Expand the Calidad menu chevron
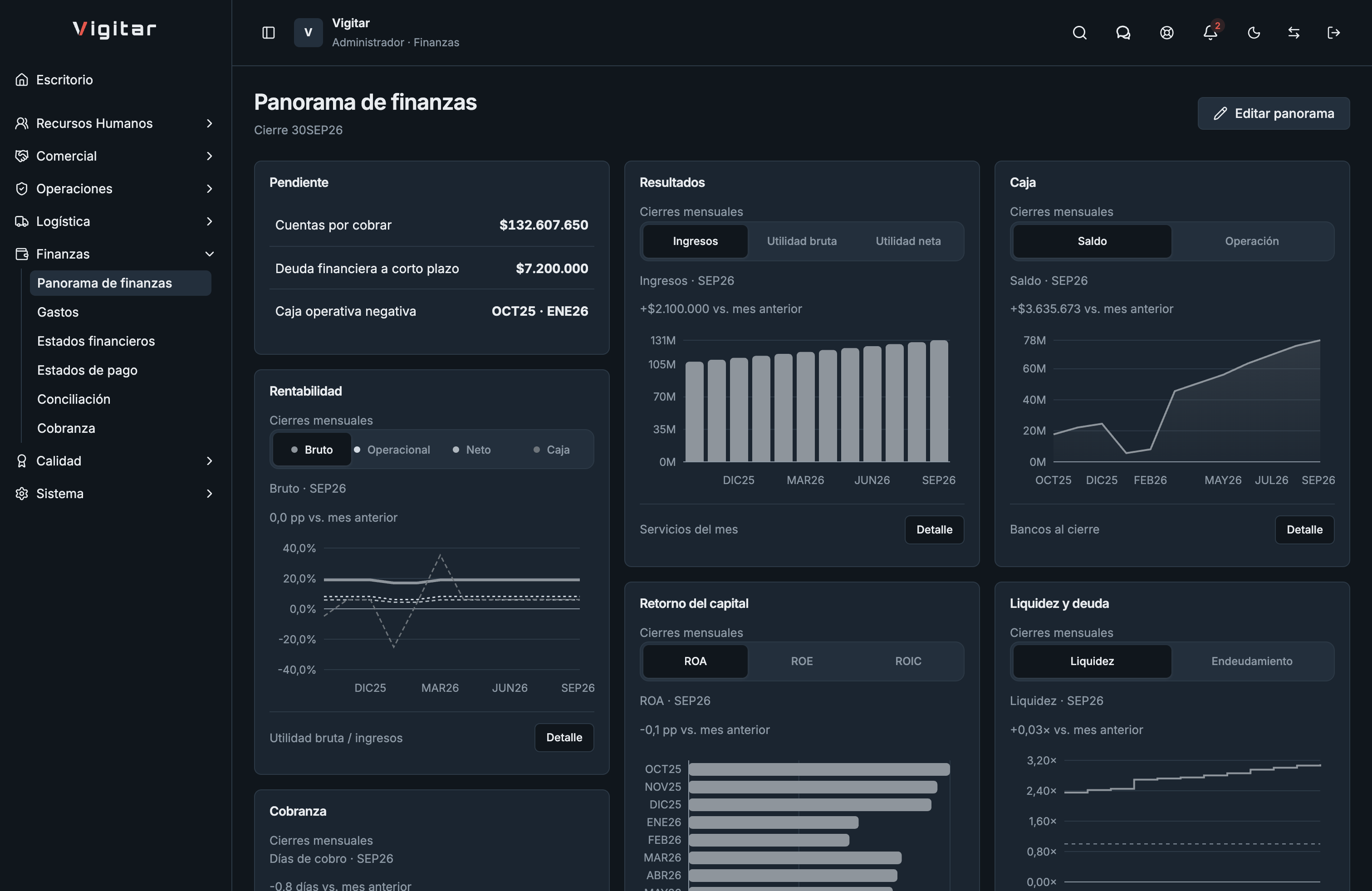 coord(209,461)
